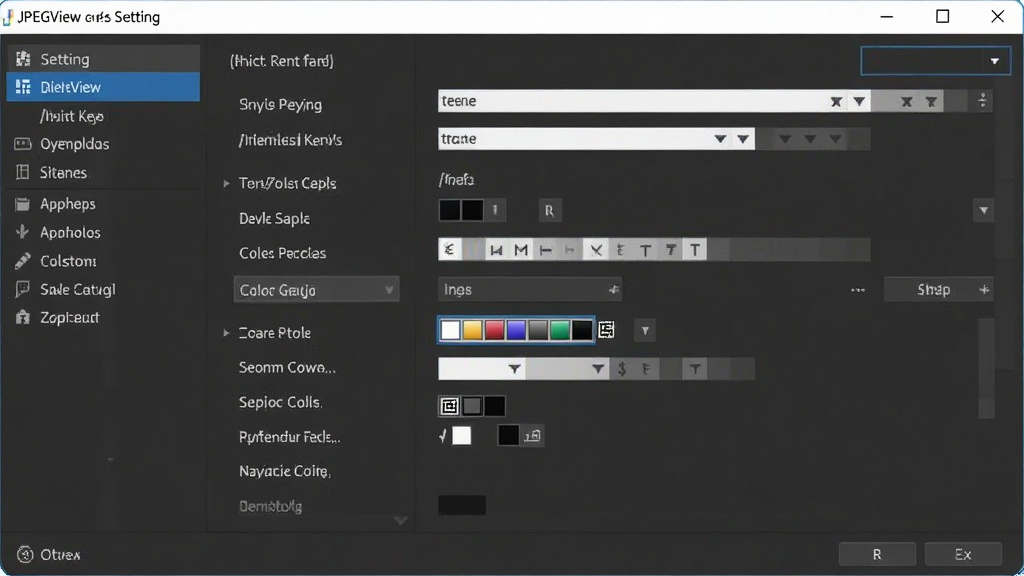Open the Setting sidebar item

103,59
